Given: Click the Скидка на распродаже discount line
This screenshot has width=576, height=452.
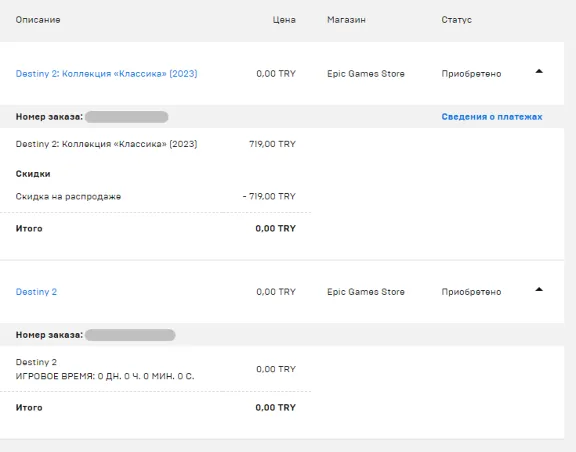Looking at the screenshot, I should (68, 197).
